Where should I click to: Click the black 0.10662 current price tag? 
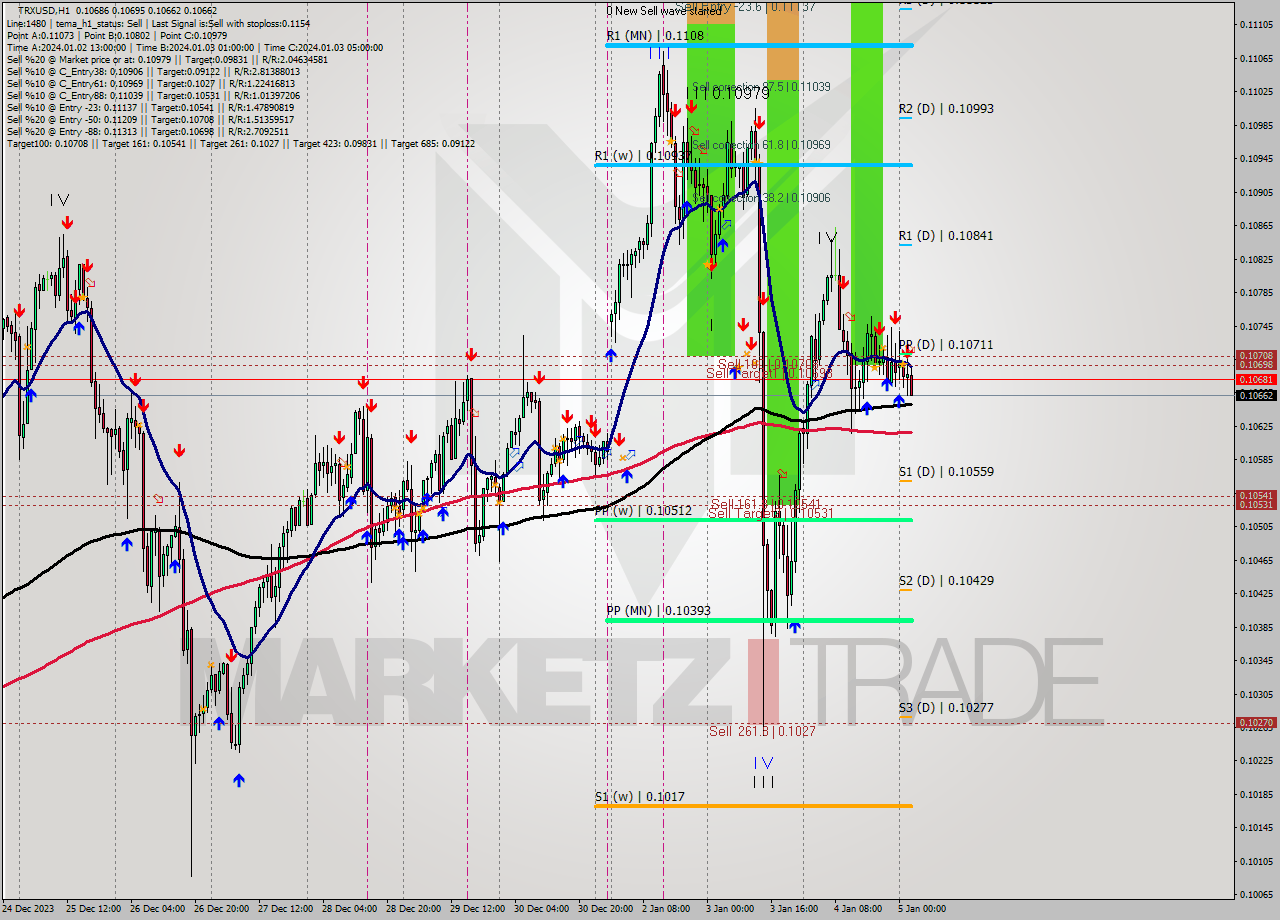[x=1256, y=395]
